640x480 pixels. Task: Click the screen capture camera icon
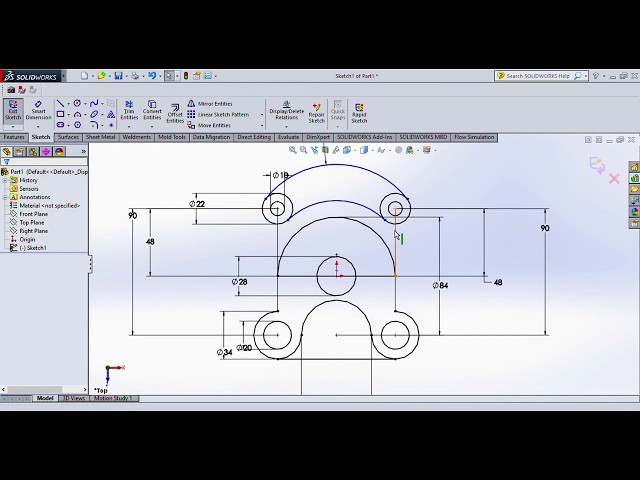point(11,90)
